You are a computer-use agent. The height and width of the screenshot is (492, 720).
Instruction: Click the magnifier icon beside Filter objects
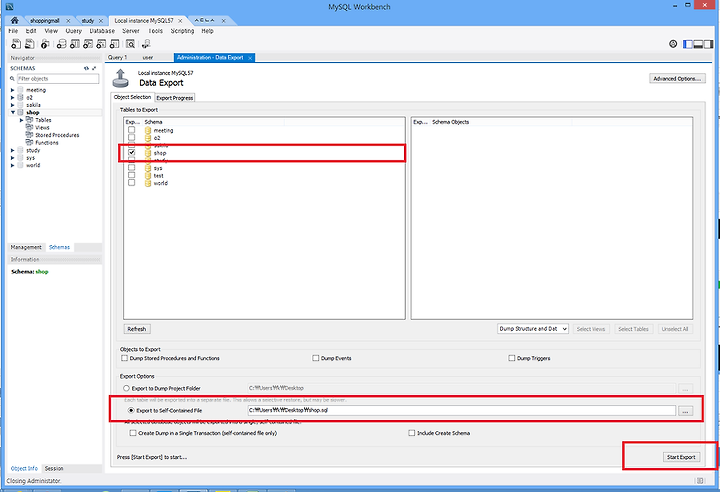12,79
